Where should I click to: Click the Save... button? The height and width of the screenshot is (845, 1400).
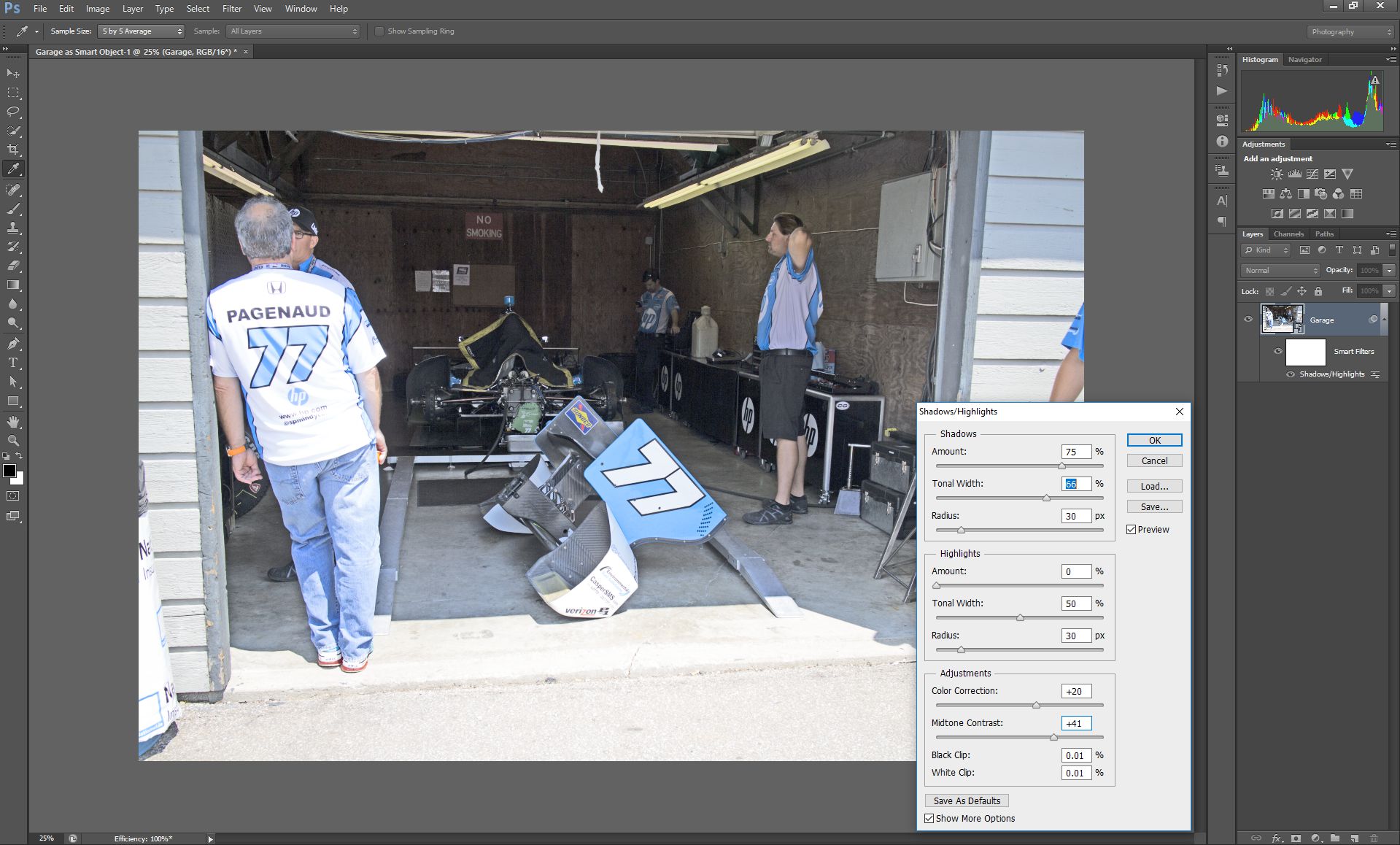(x=1154, y=507)
